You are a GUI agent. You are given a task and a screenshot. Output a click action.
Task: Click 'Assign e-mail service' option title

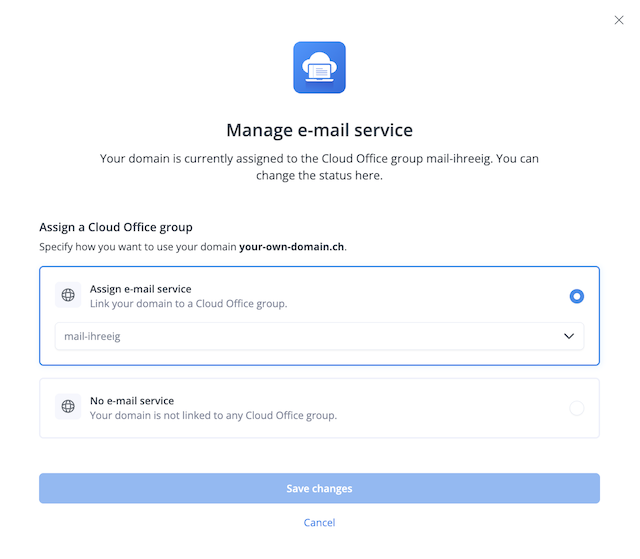pos(140,289)
